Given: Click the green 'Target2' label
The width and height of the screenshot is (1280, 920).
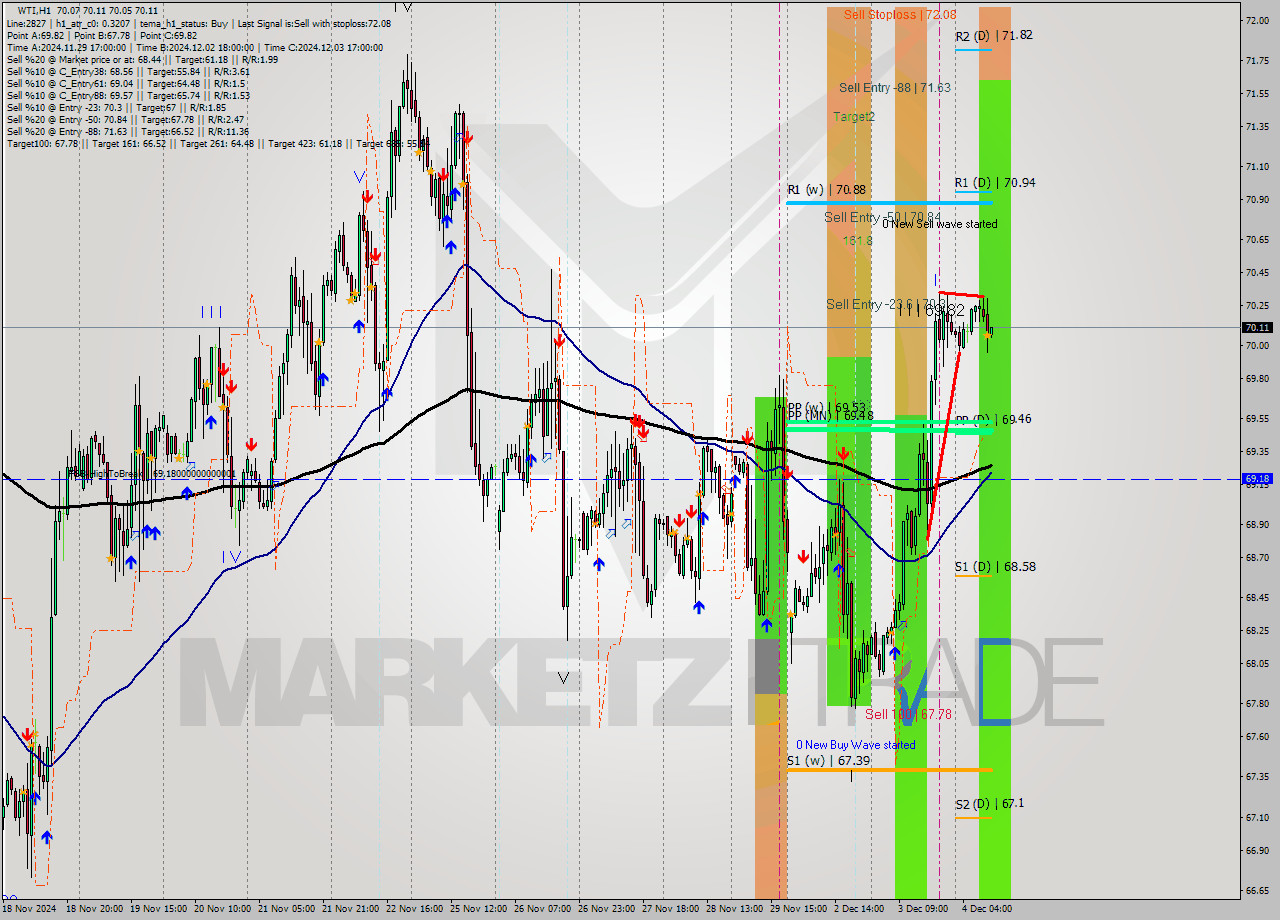Looking at the screenshot, I should [x=854, y=116].
